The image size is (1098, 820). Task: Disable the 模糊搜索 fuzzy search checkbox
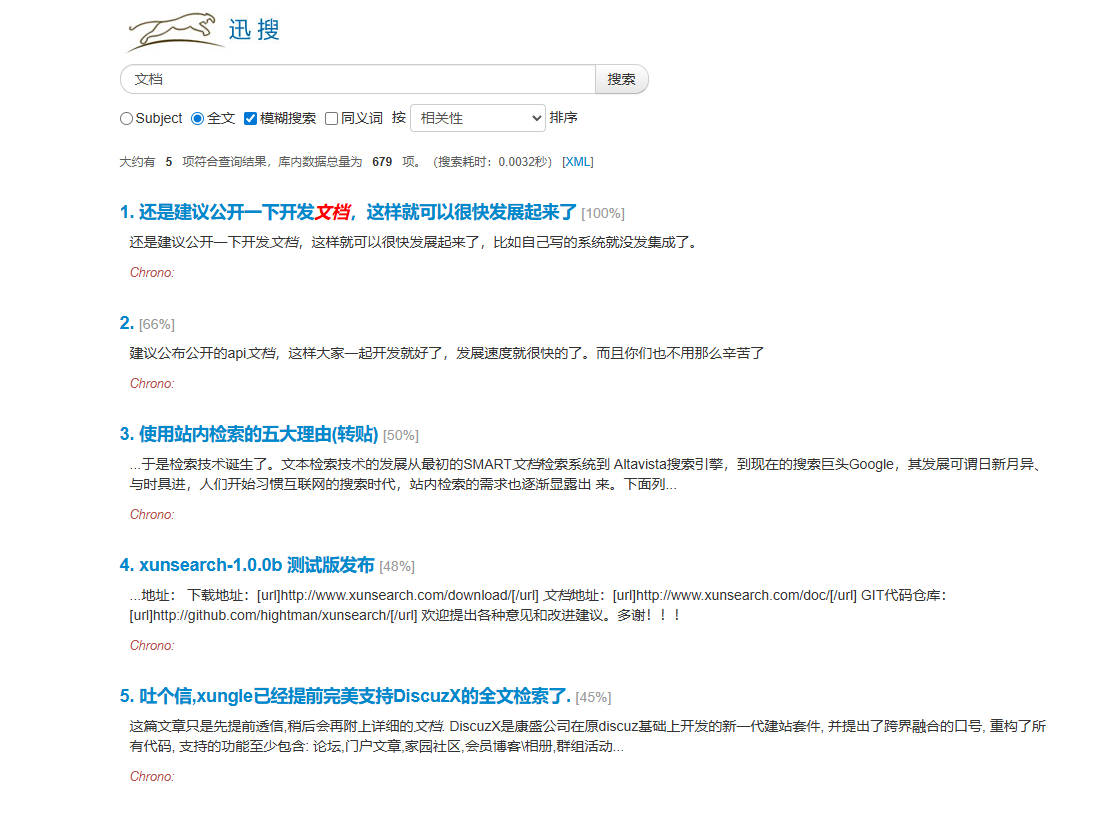click(249, 118)
